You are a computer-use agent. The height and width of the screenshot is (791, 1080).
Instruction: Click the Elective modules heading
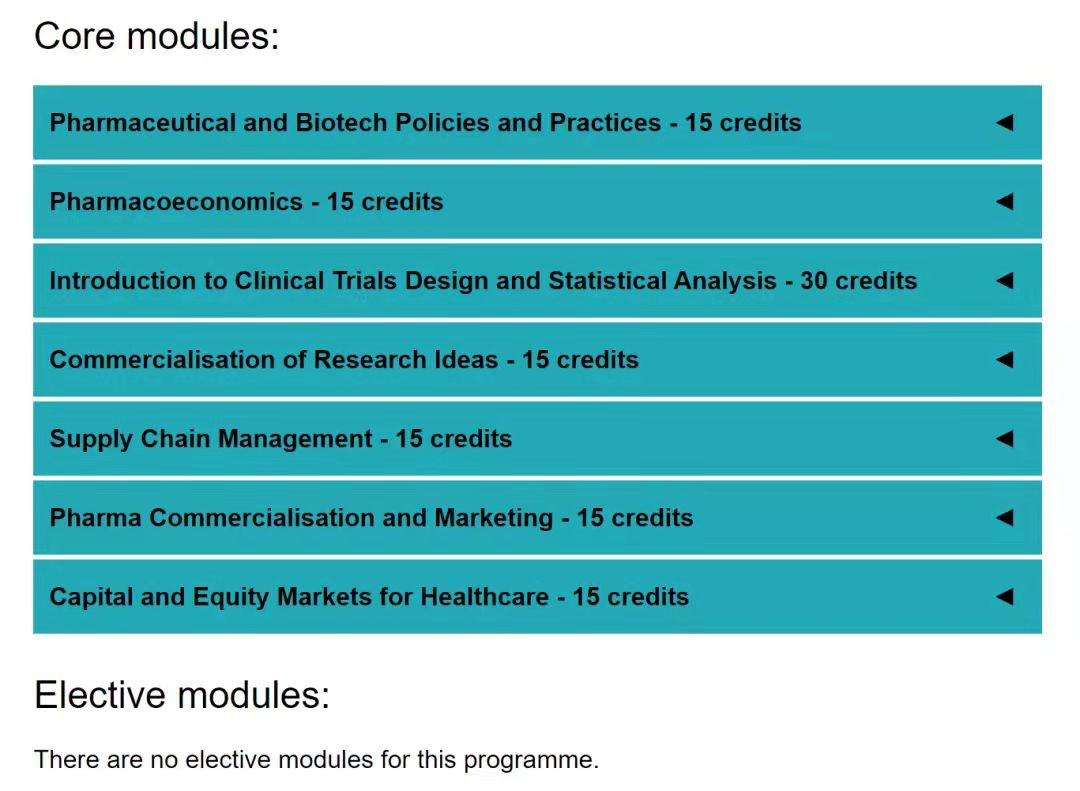183,695
